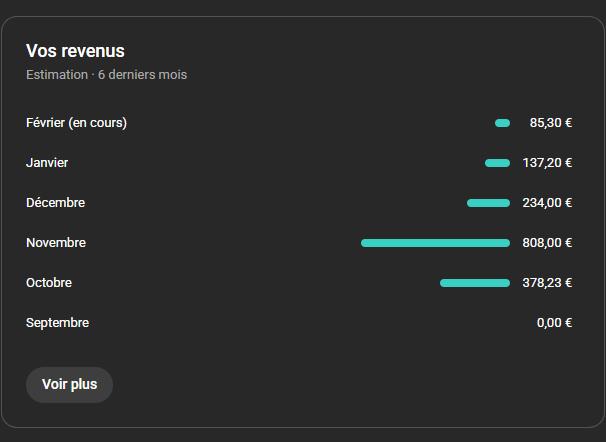Screen dimensions: 606x442
Task: Click the 0,00 € Septembre amount
Action: pos(554,323)
